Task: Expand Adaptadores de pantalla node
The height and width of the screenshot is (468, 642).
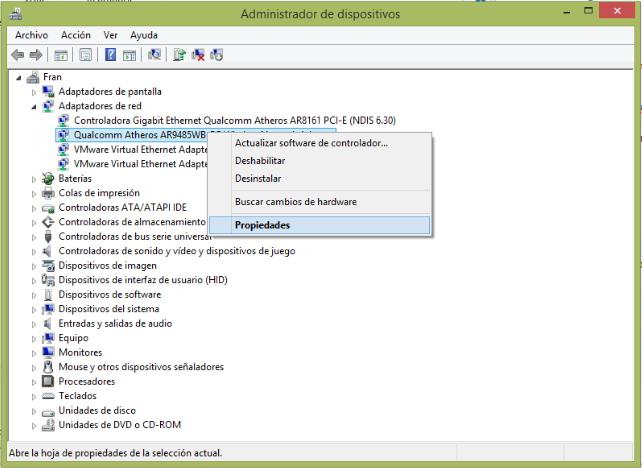Action: pyautogui.click(x=34, y=92)
